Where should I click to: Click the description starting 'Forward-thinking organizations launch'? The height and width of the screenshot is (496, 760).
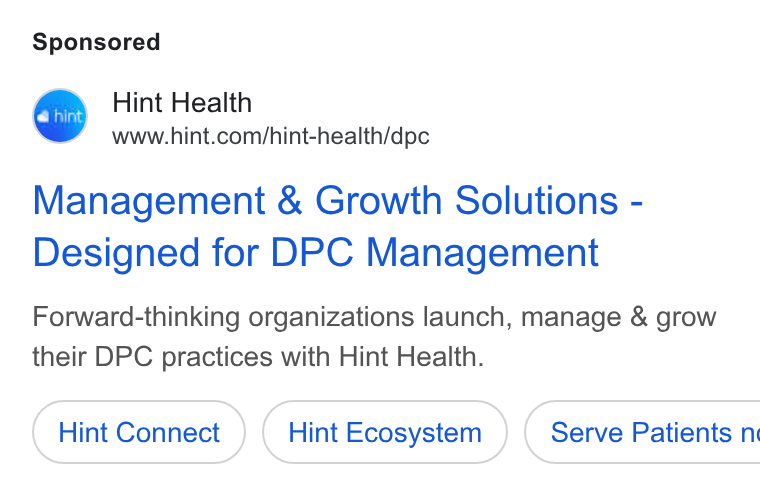tap(374, 337)
